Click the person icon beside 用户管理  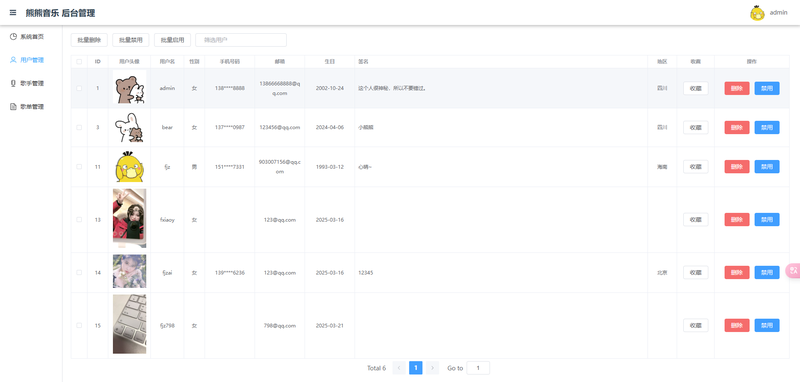pos(13,60)
